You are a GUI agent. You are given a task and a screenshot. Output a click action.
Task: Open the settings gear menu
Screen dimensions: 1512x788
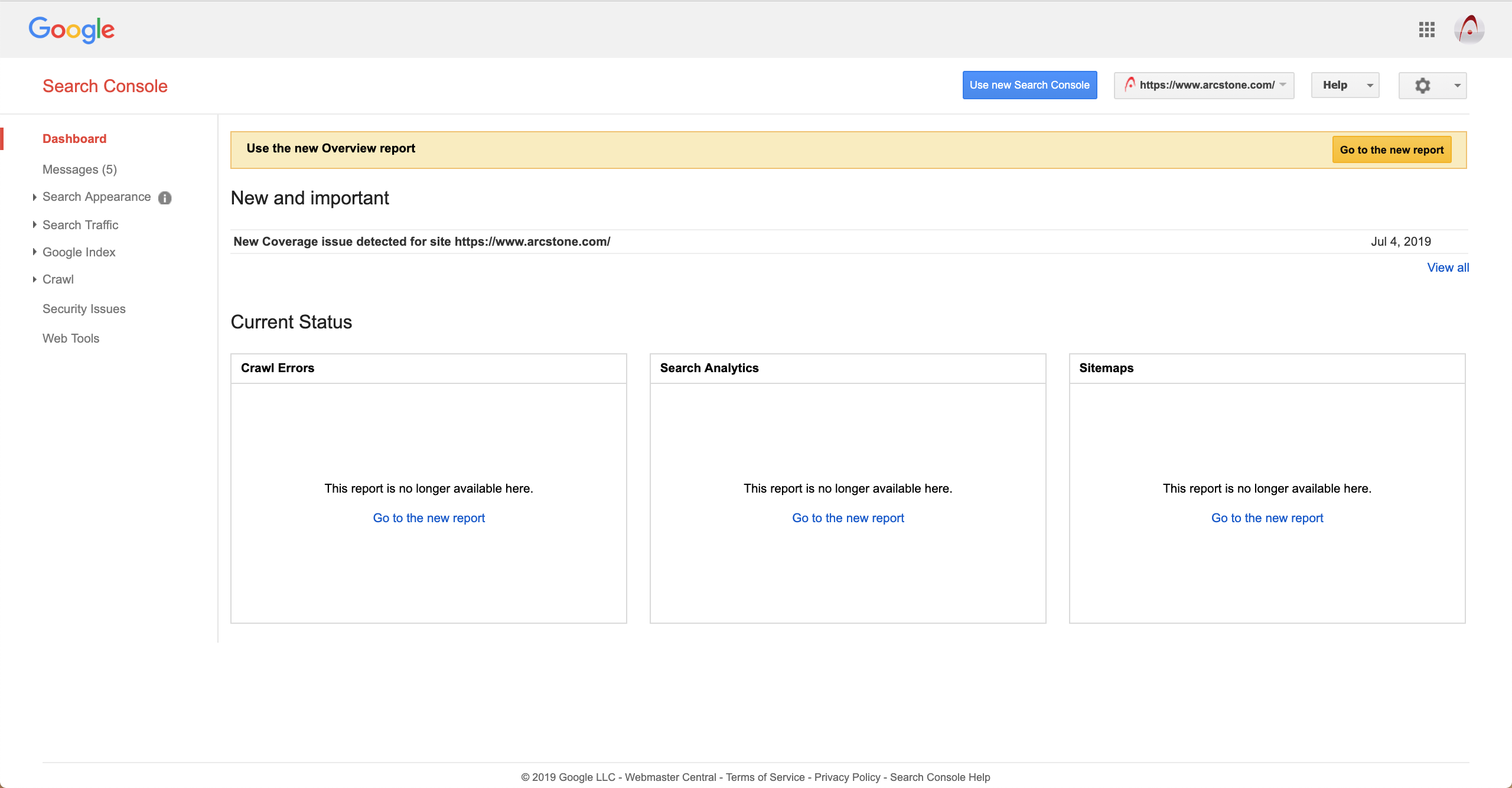(1432, 86)
